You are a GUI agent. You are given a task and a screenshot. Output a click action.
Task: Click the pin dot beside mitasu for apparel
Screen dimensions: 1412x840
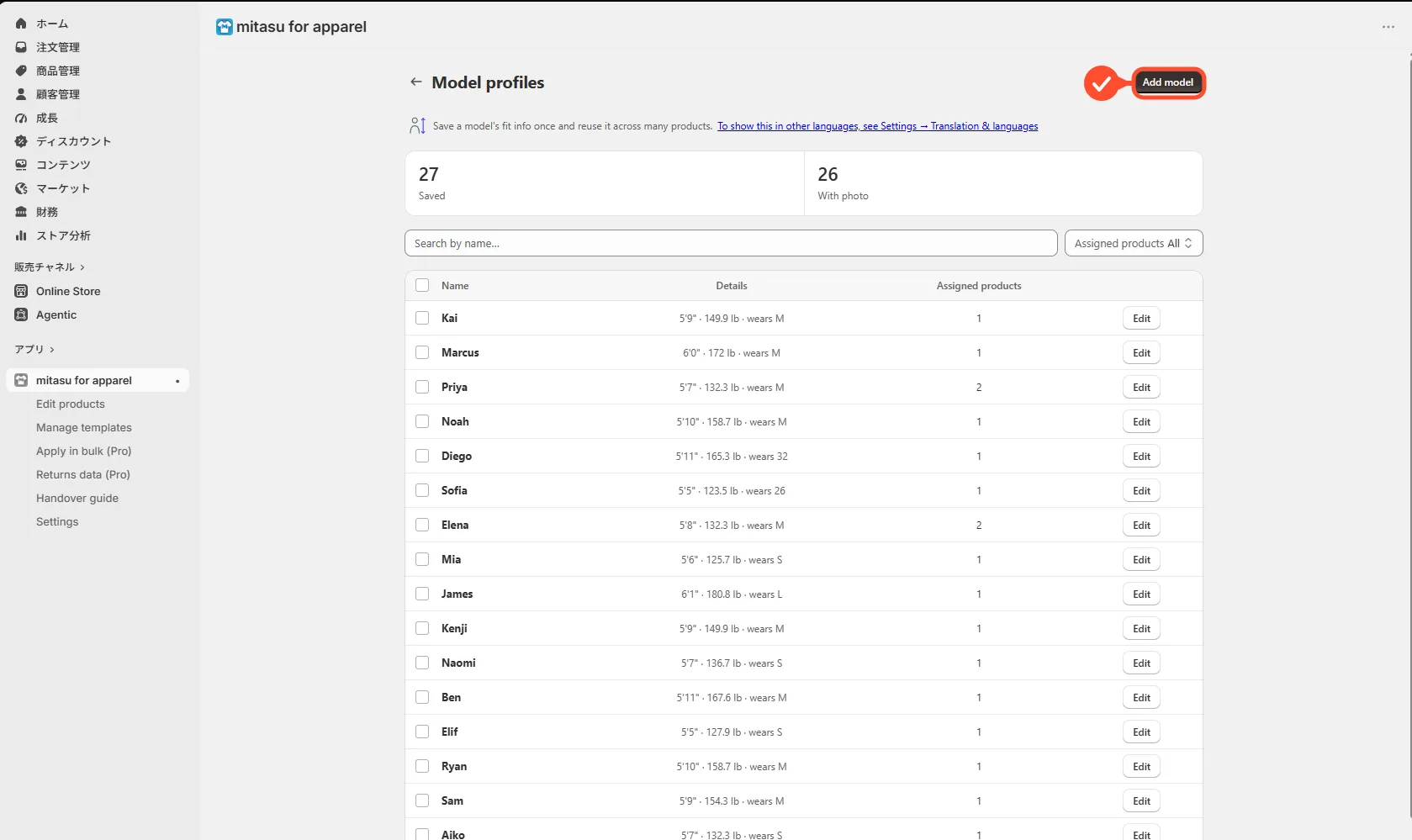click(x=177, y=381)
